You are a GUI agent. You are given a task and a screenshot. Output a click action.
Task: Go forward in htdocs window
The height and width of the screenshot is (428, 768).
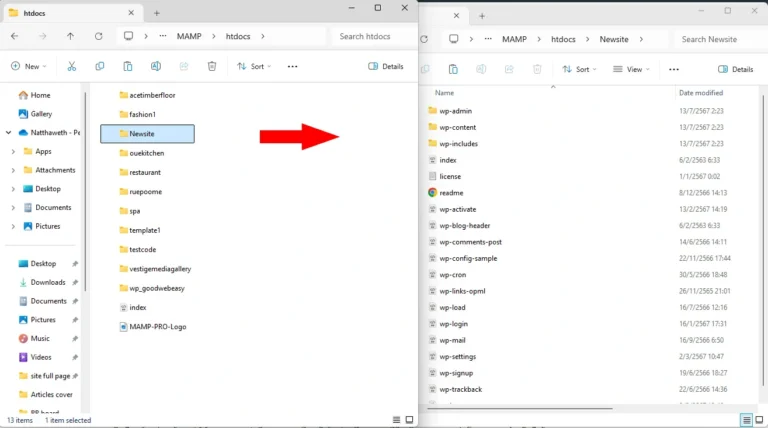(43, 36)
